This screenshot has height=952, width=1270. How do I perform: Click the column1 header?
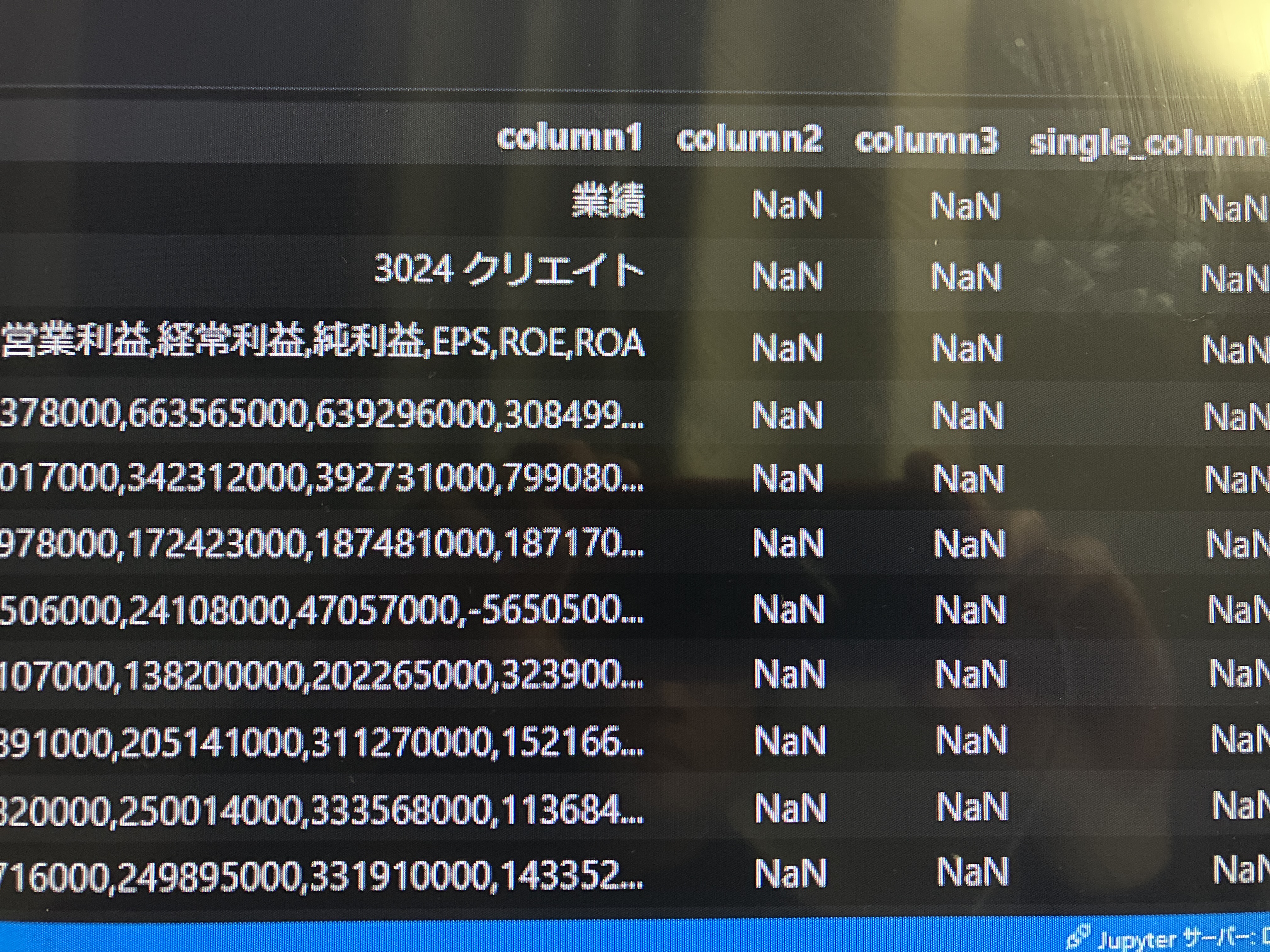click(569, 138)
